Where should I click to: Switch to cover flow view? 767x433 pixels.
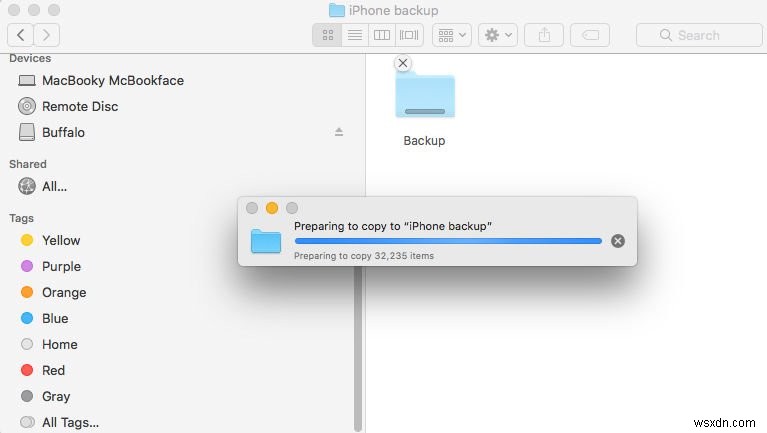[x=409, y=35]
